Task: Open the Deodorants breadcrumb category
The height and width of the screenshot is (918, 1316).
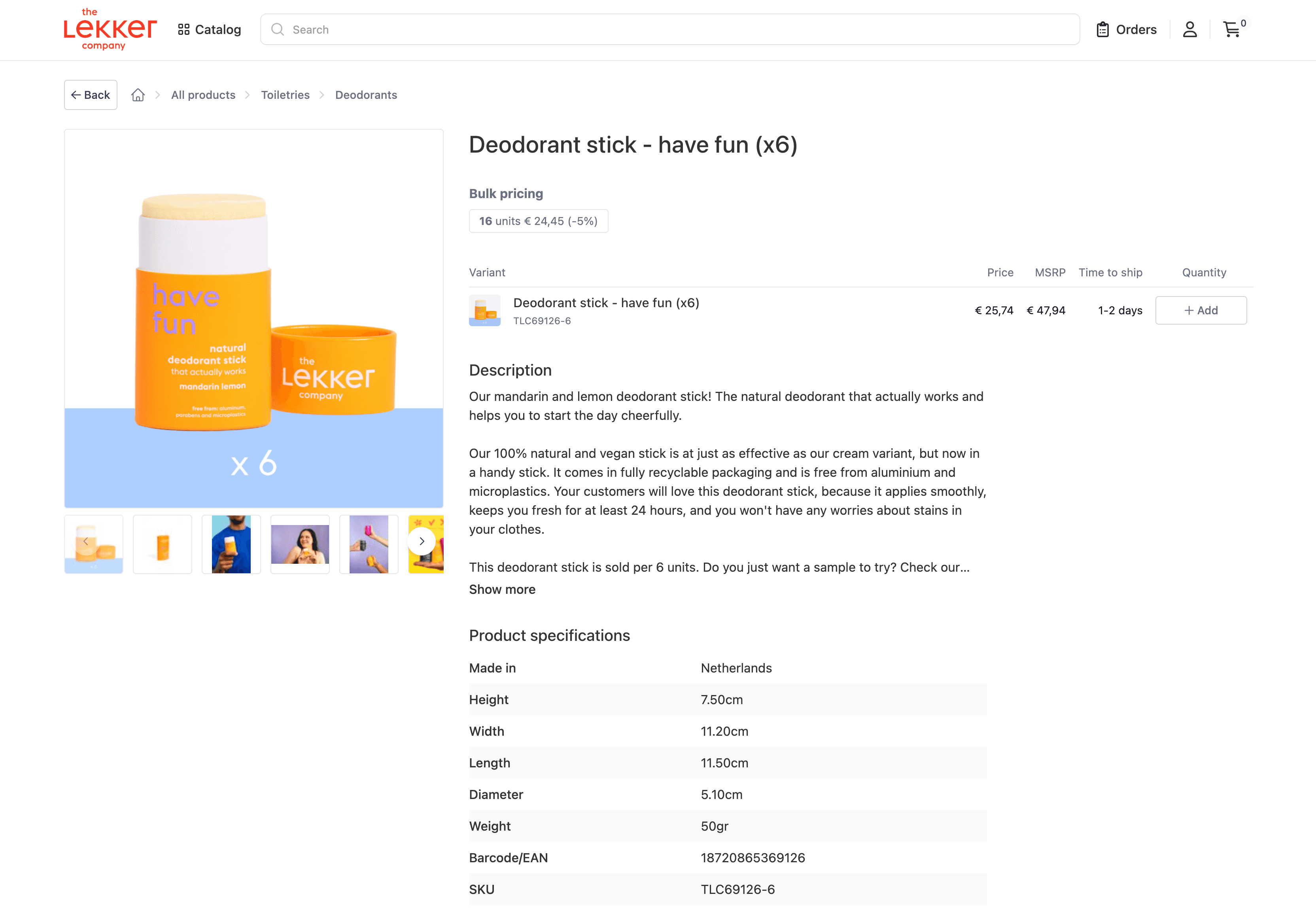Action: [366, 94]
